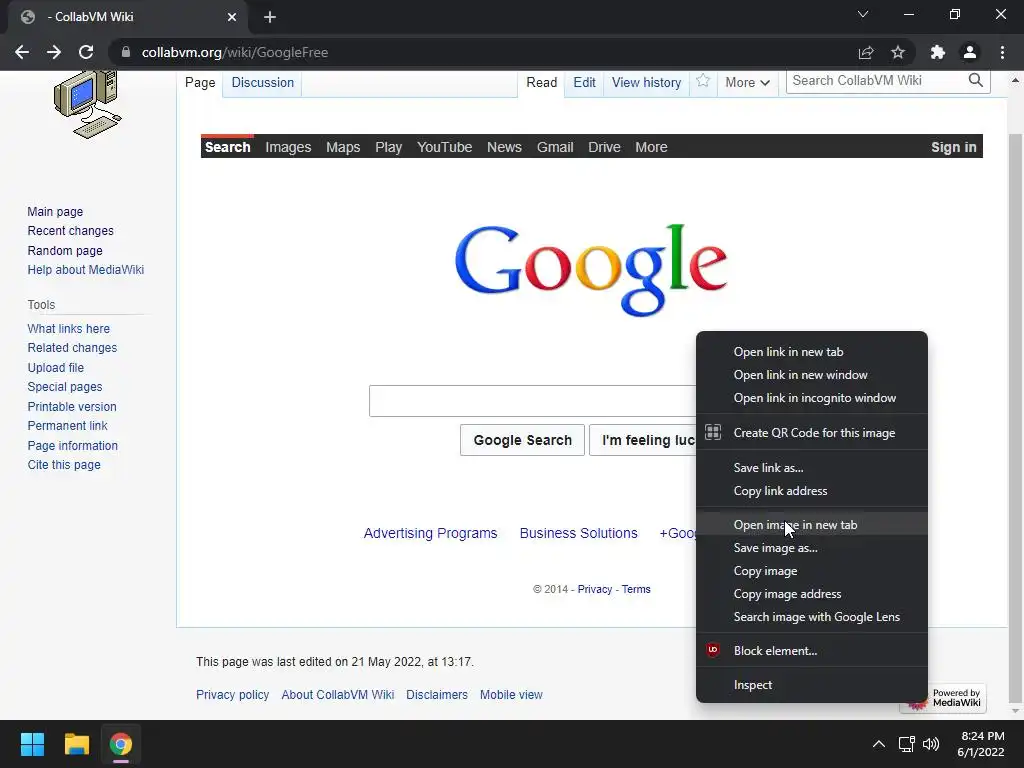Open File Explorer from taskbar
This screenshot has width=1024, height=768.
coord(76,744)
